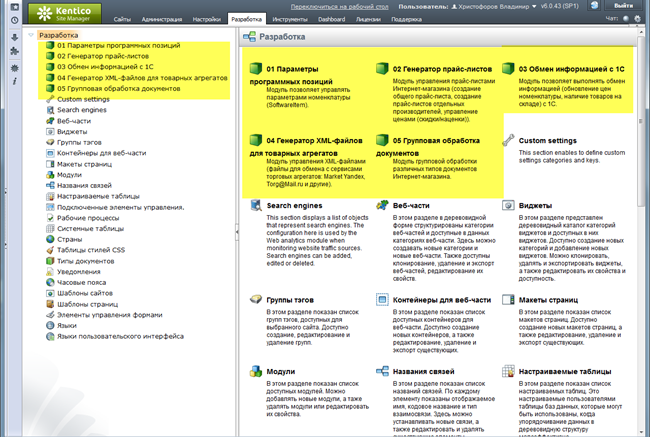Open 02 Генератор прайс-листов card link
Viewport: 650px width, 437px height.
(442, 69)
